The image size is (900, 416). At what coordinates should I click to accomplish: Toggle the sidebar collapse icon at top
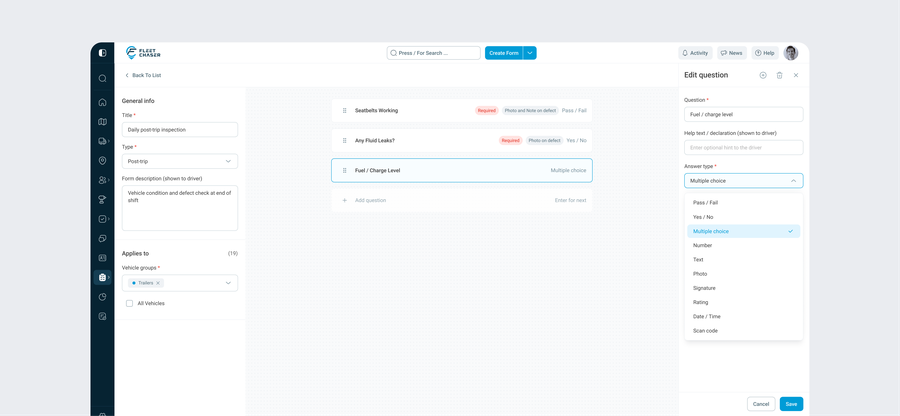[102, 53]
